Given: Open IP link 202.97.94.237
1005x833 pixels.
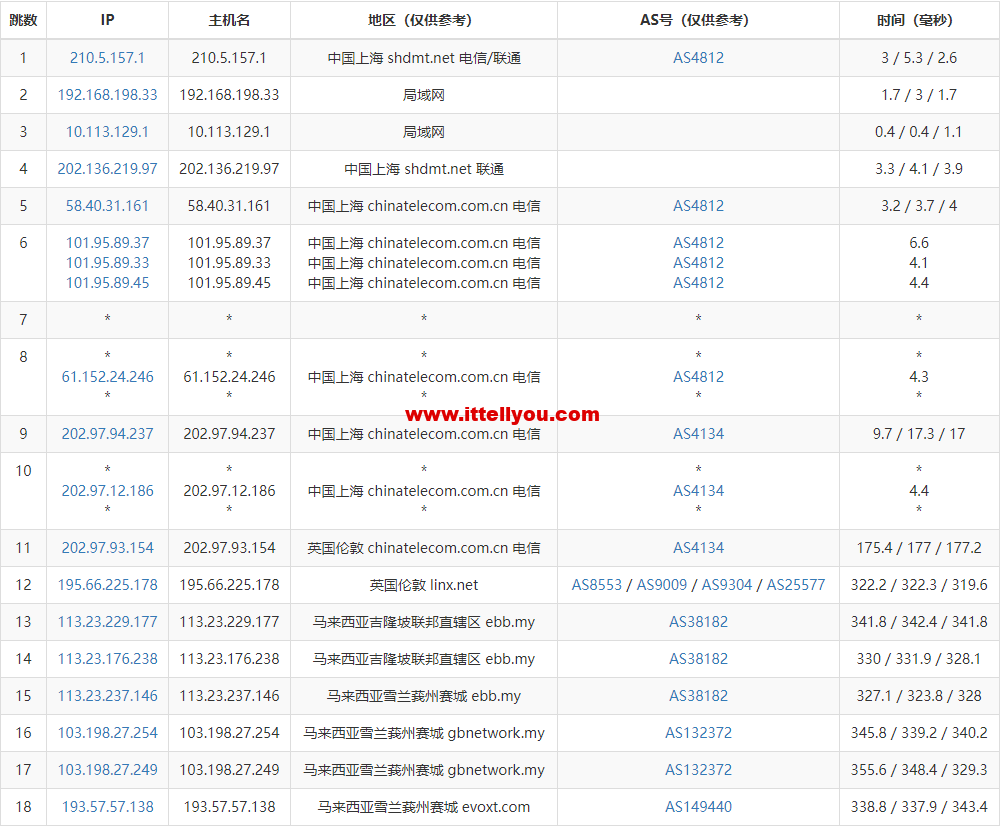Looking at the screenshot, I should coord(107,434).
